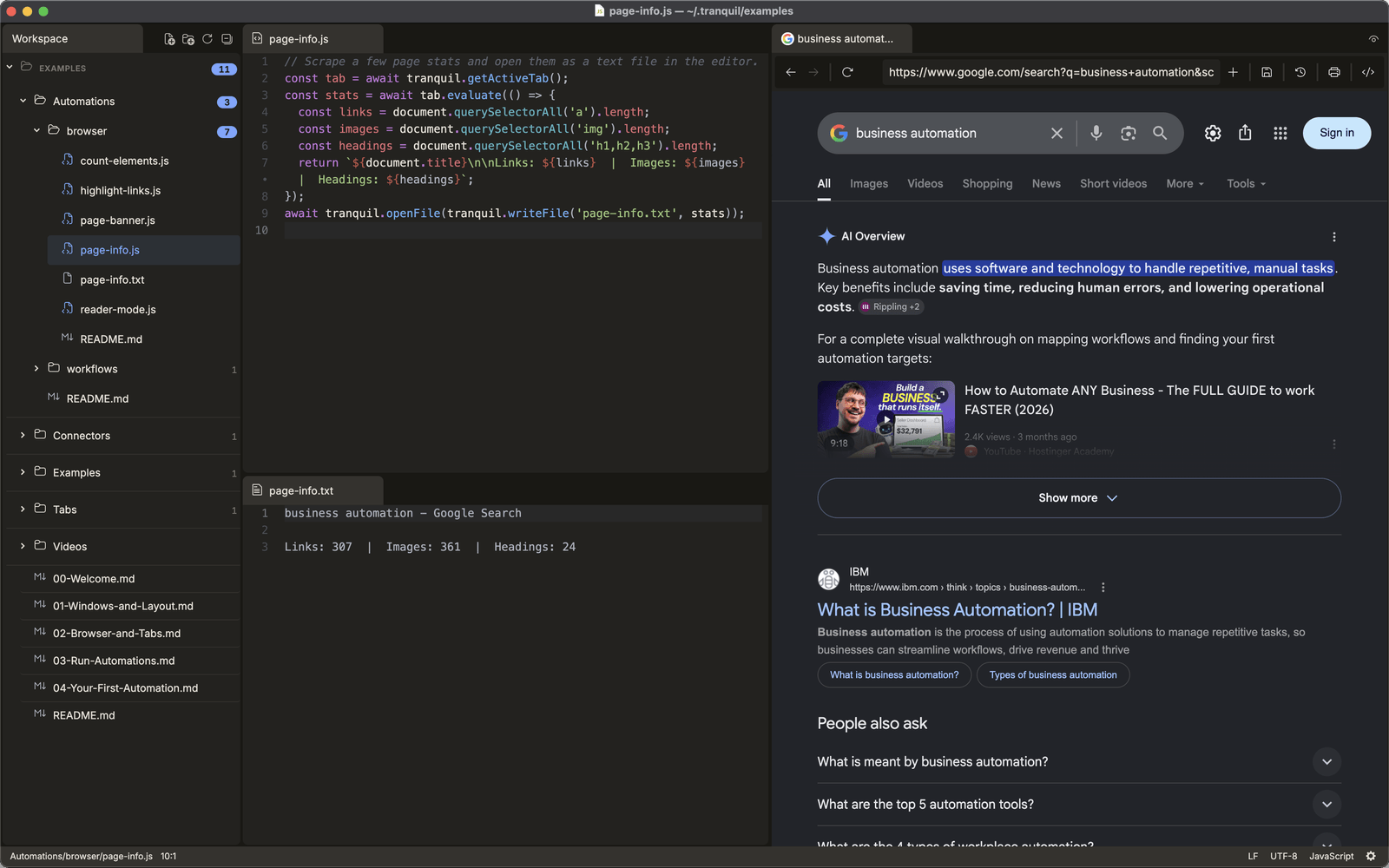Collapse all folders in Workspace panel
This screenshot has width=1389, height=868.
pos(227,39)
